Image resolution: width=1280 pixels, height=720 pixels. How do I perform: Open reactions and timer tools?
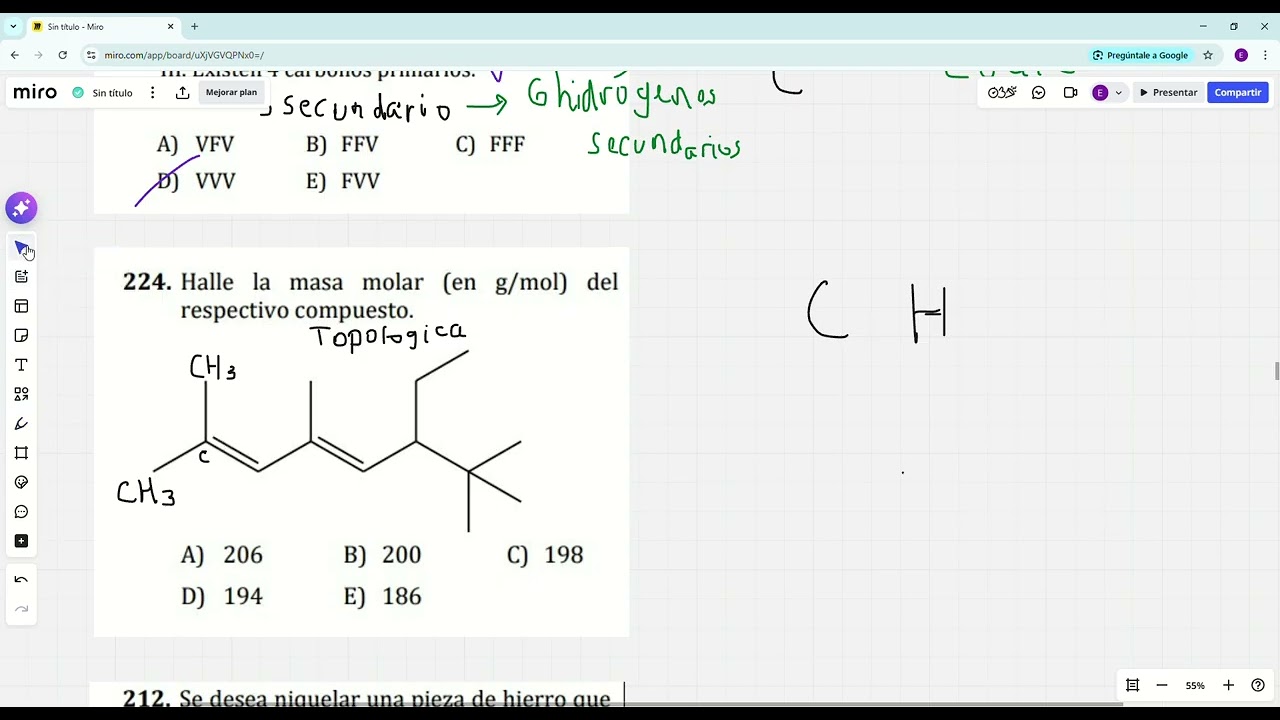[x=1002, y=92]
